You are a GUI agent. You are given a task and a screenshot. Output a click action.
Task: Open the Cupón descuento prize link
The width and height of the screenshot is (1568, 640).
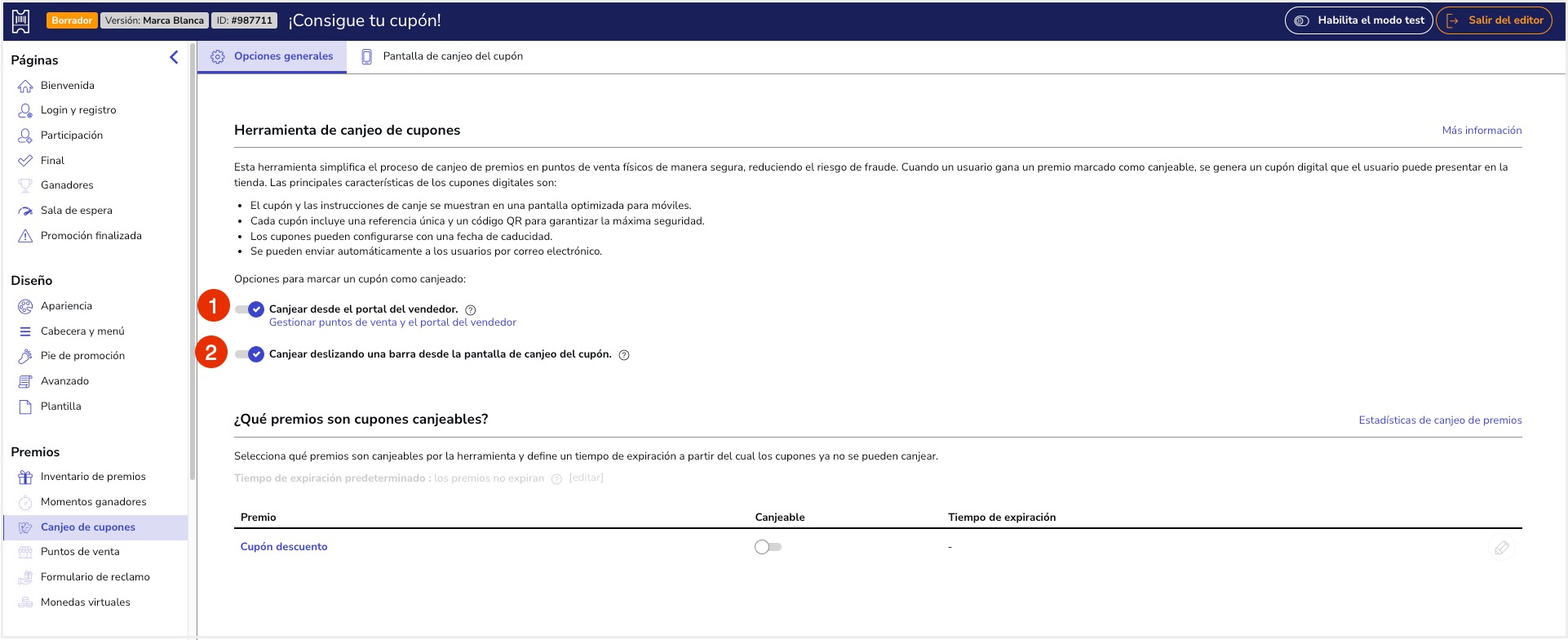click(x=284, y=547)
